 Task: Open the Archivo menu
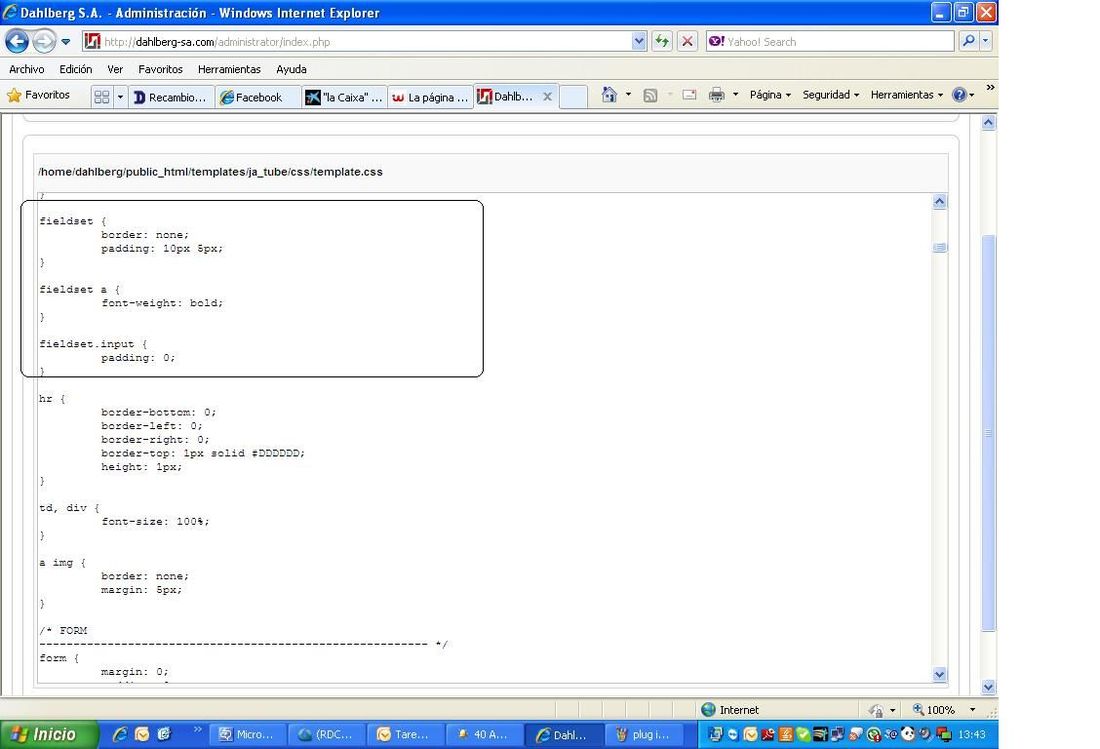click(x=27, y=69)
